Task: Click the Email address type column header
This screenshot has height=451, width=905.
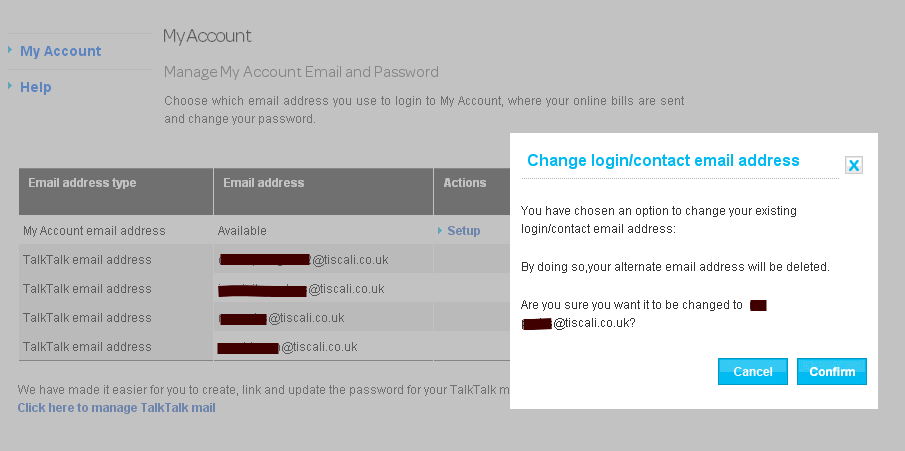Action: (82, 183)
